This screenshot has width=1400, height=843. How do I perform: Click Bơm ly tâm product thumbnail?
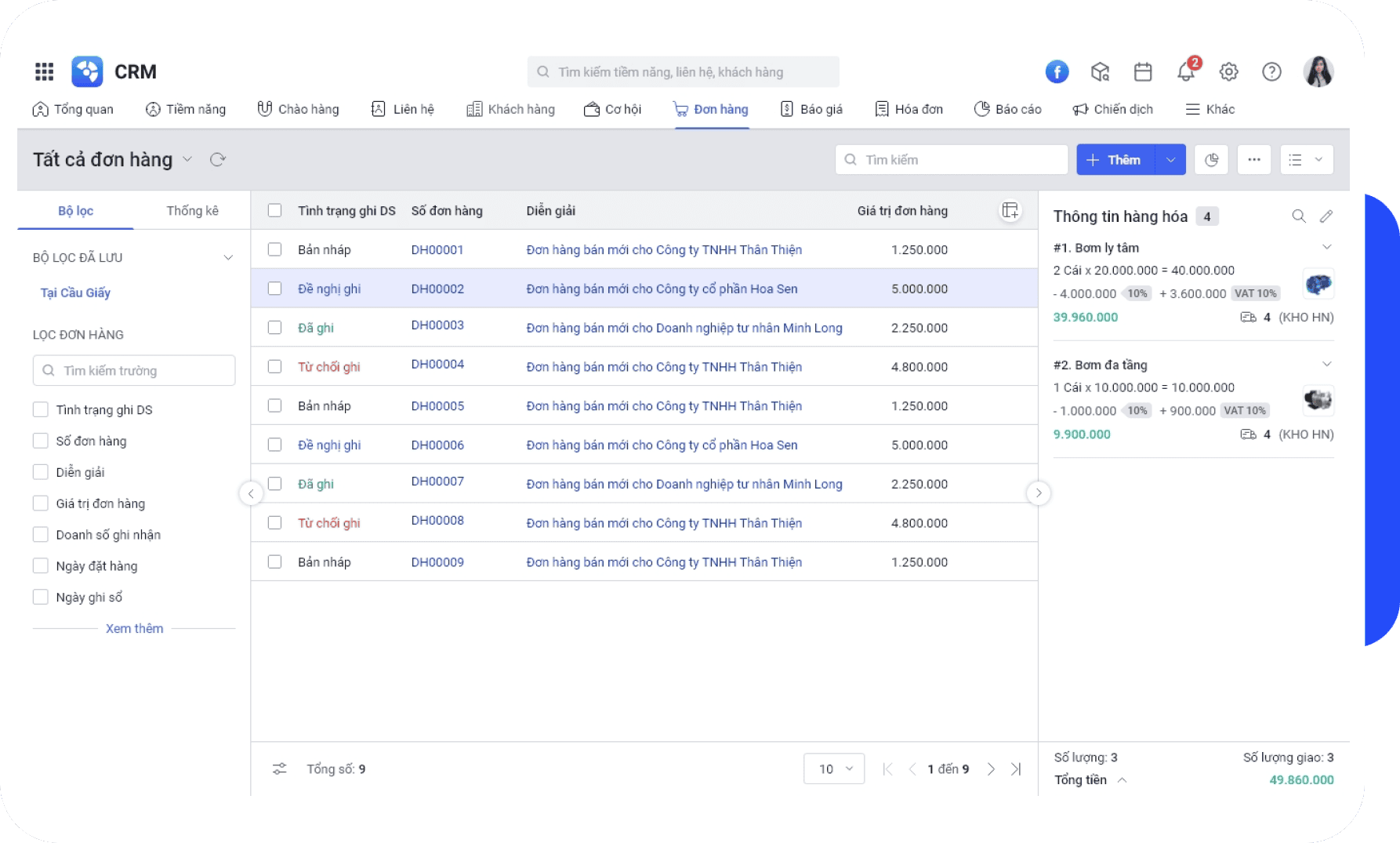pyautogui.click(x=1318, y=284)
